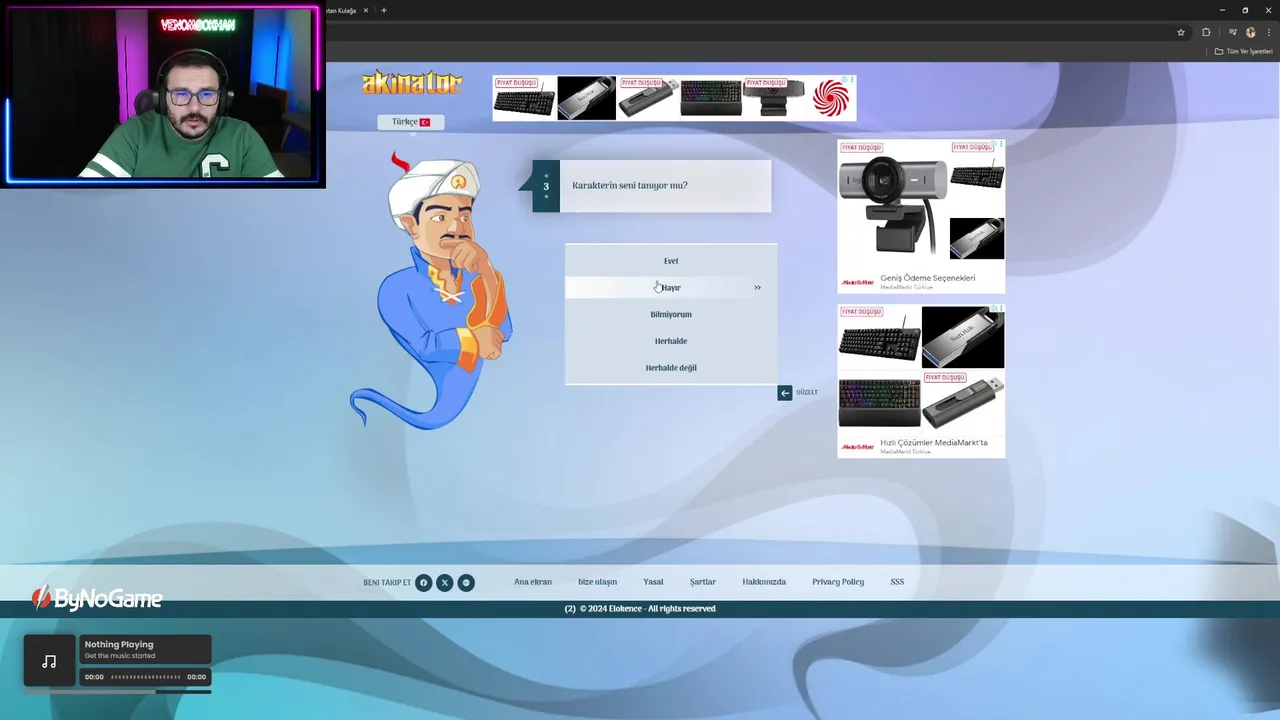The image size is (1280, 720).
Task: Open the 'Hızlı Çözümler MediaMarkt'ta' ad
Action: (x=921, y=381)
